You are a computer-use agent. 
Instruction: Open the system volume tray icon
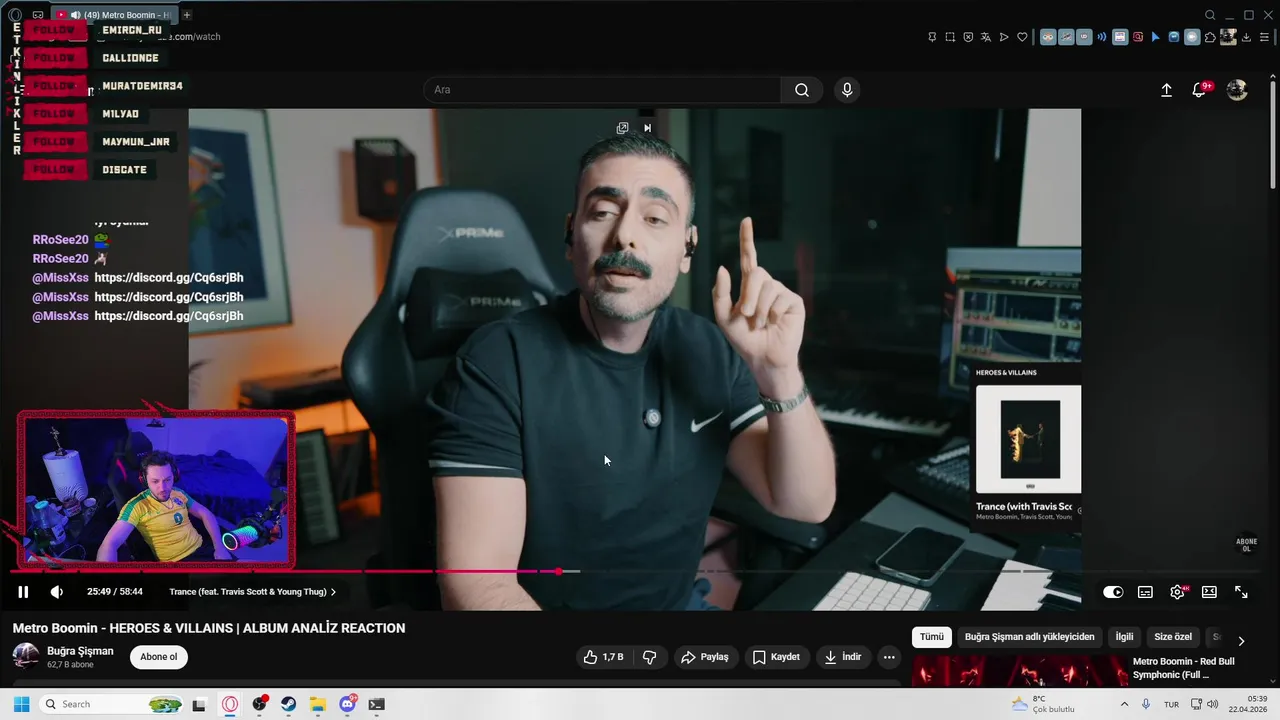point(1213,704)
